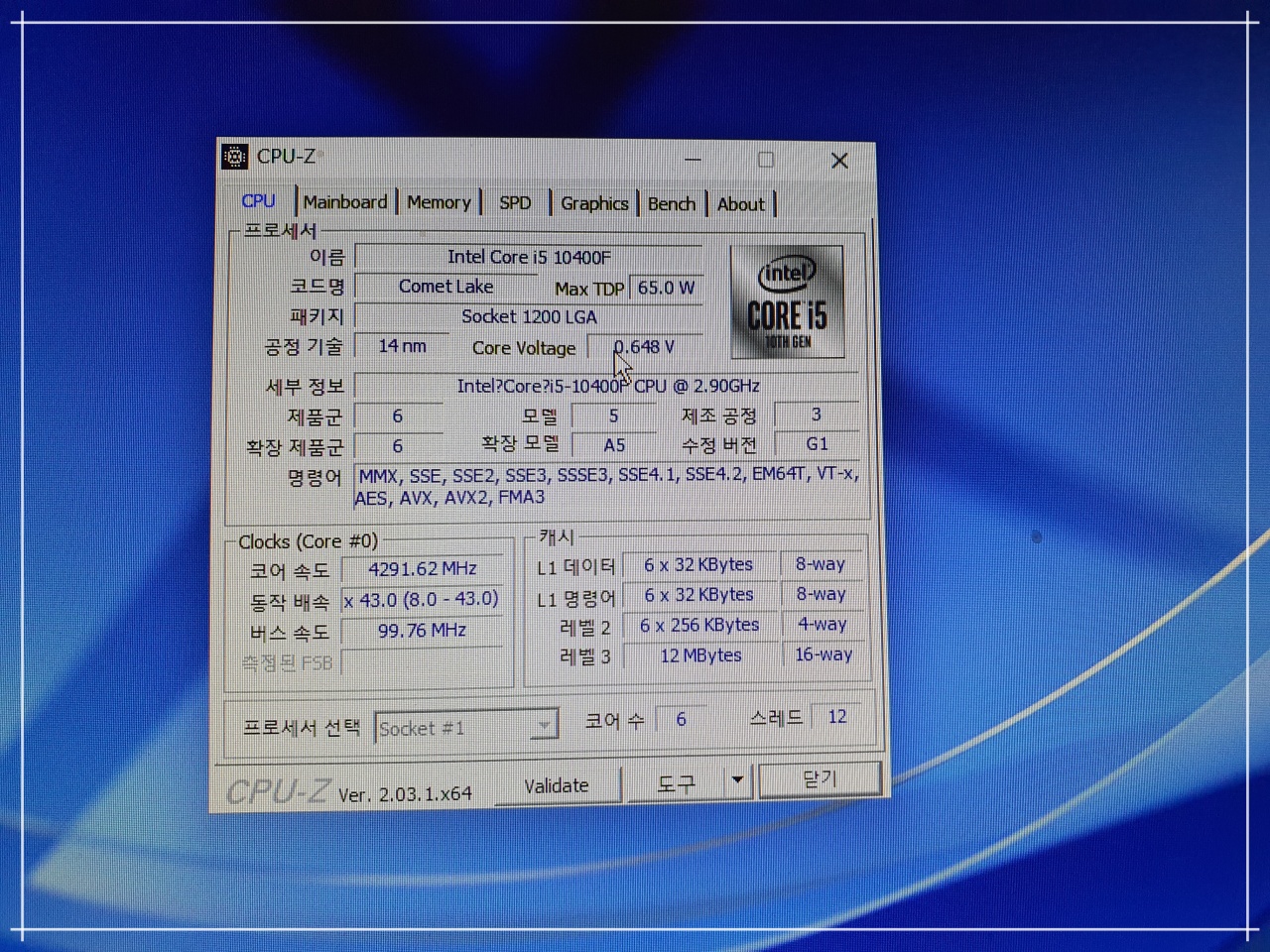Click the specification CPU @ 2.90GHz field
The width and height of the screenshot is (1270, 952).
tap(607, 386)
